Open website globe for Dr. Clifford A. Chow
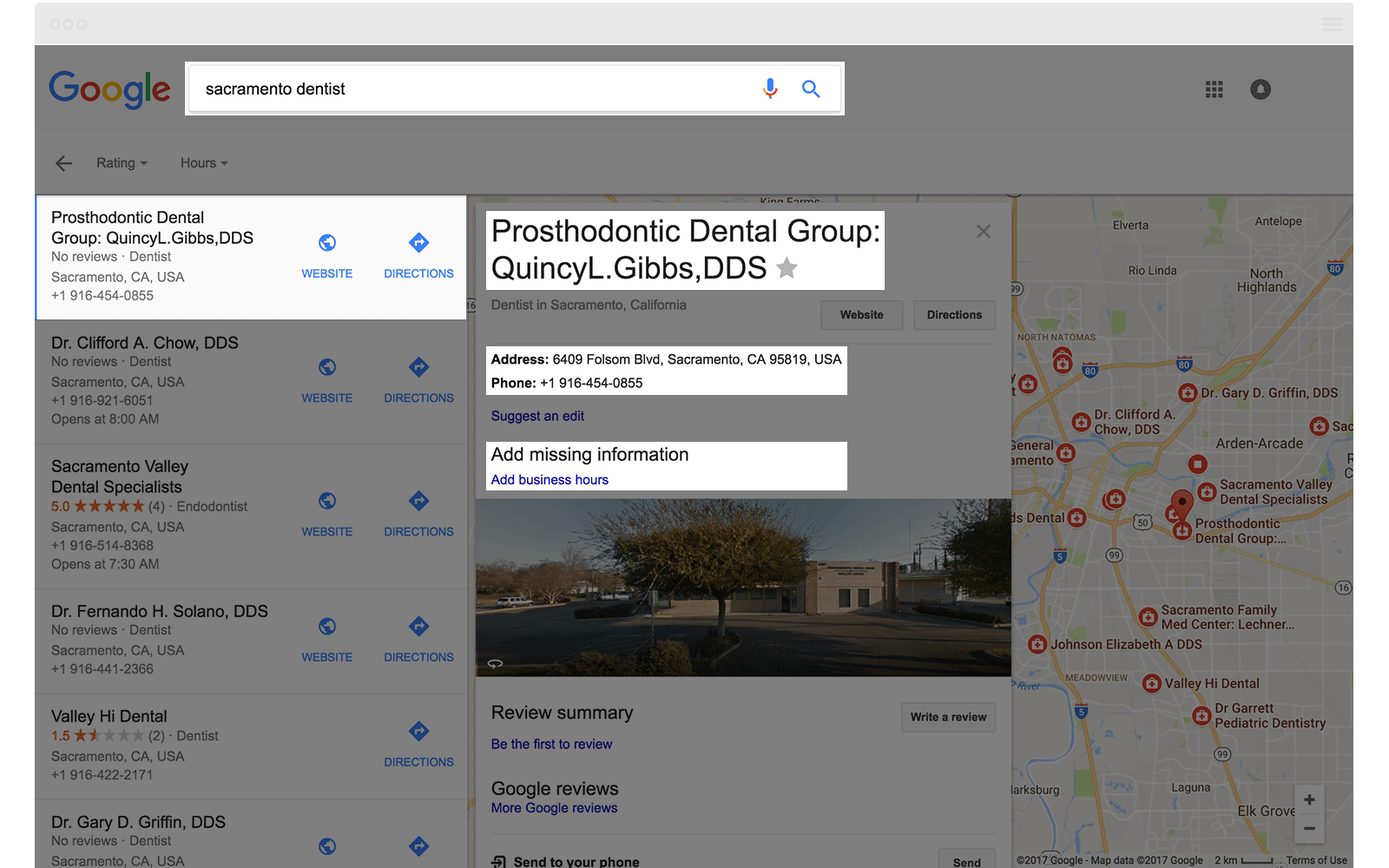 (x=327, y=367)
